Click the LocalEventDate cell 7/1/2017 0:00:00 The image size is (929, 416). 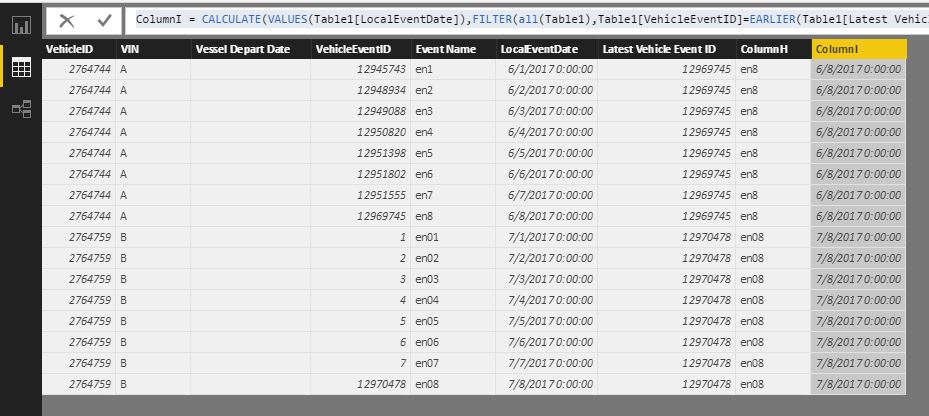point(547,237)
